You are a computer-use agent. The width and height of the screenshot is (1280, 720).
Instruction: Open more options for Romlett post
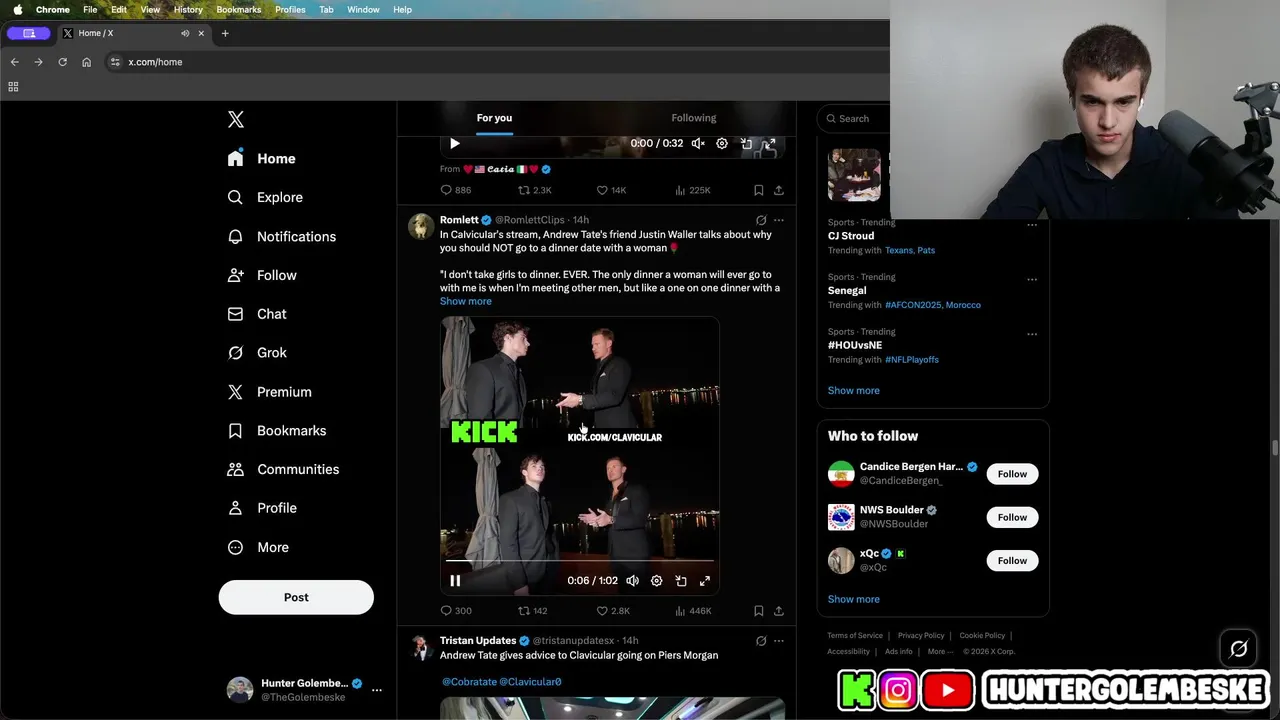779,220
